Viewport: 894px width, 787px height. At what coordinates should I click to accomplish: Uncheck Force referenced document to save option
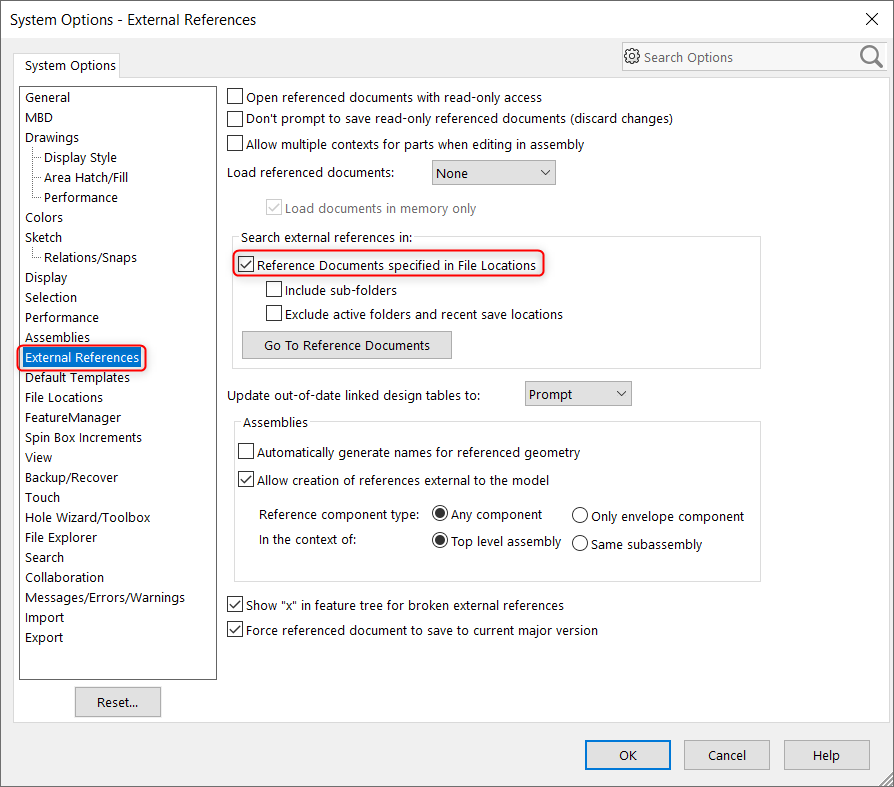[235, 630]
